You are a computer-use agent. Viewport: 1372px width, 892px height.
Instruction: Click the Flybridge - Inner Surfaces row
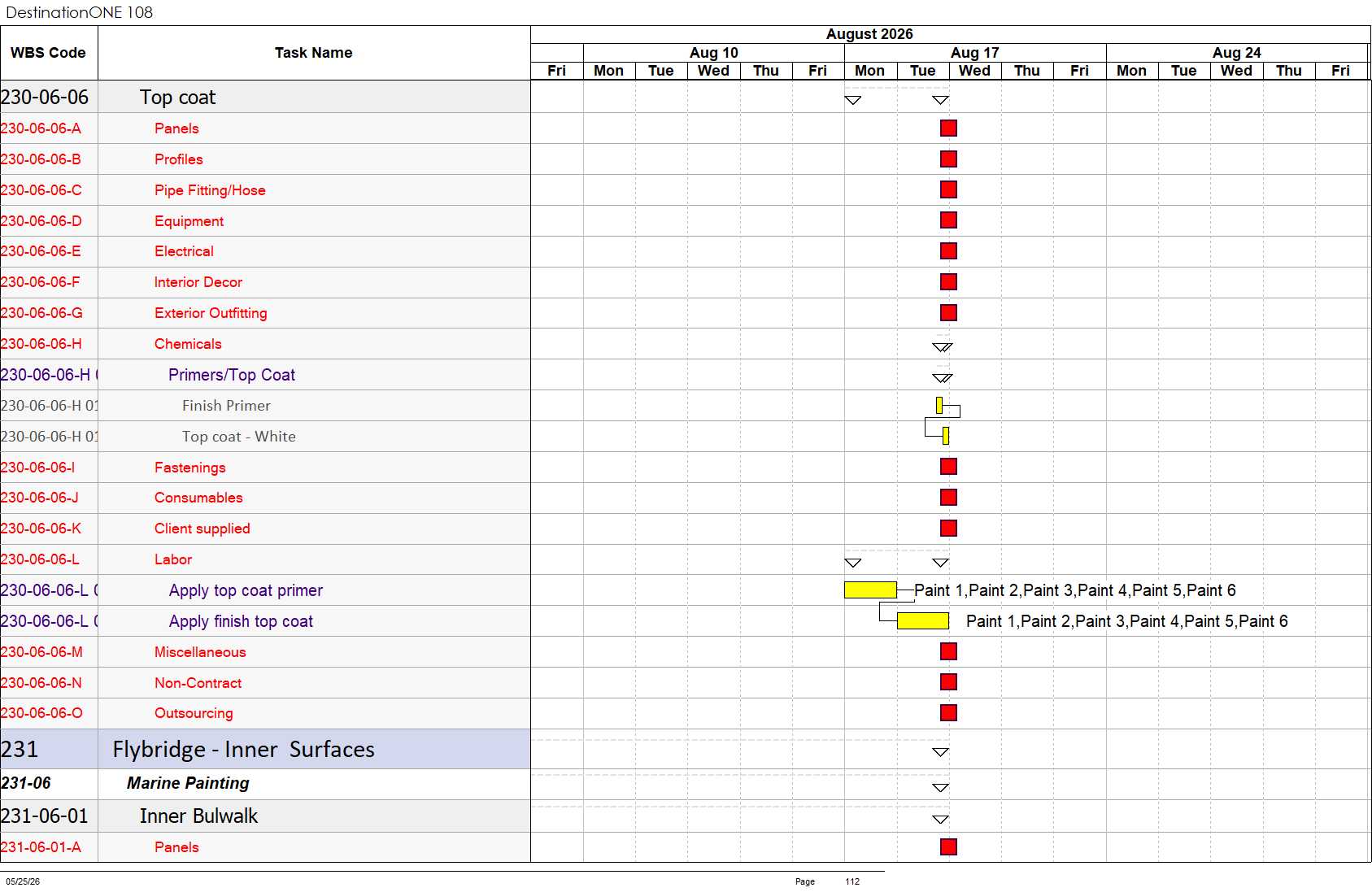[x=265, y=749]
